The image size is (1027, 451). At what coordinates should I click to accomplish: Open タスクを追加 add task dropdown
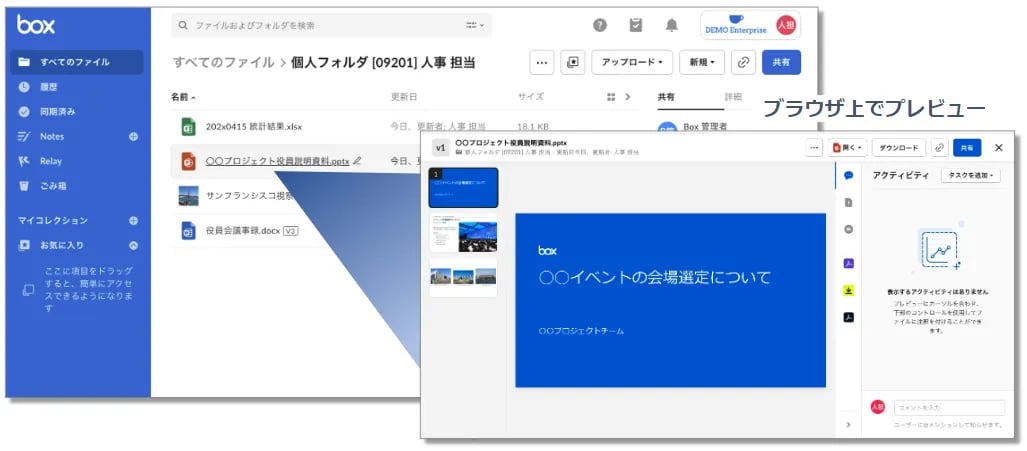(x=971, y=175)
